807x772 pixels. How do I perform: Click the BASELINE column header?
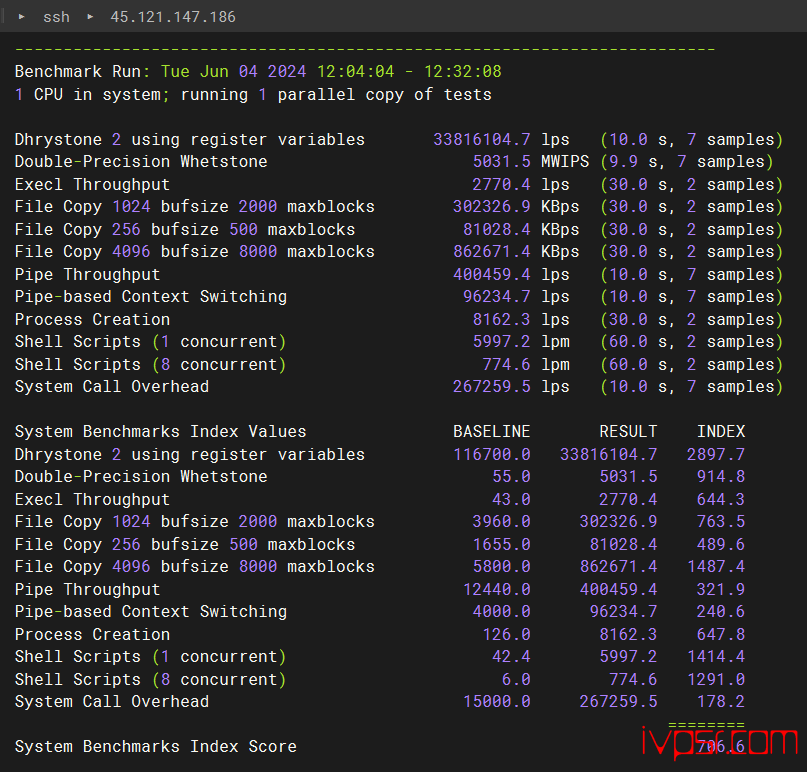point(492,431)
